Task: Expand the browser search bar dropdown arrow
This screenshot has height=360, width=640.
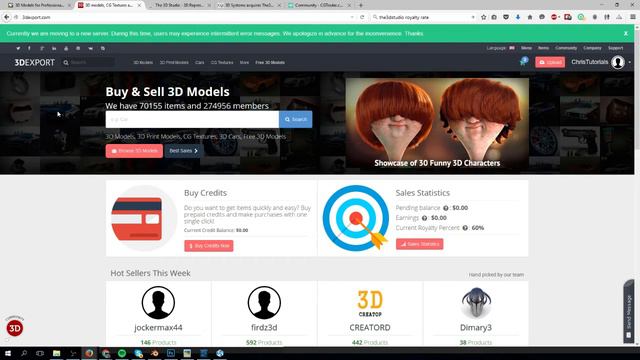Action: (473, 17)
